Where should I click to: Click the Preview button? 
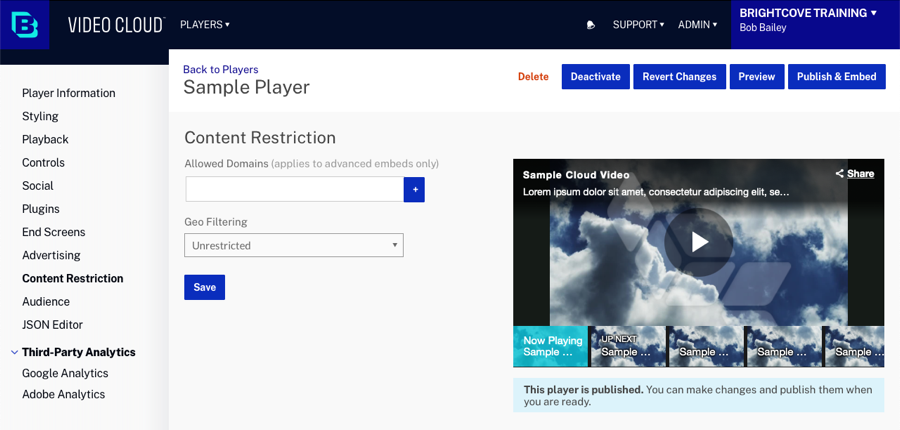[x=757, y=76]
